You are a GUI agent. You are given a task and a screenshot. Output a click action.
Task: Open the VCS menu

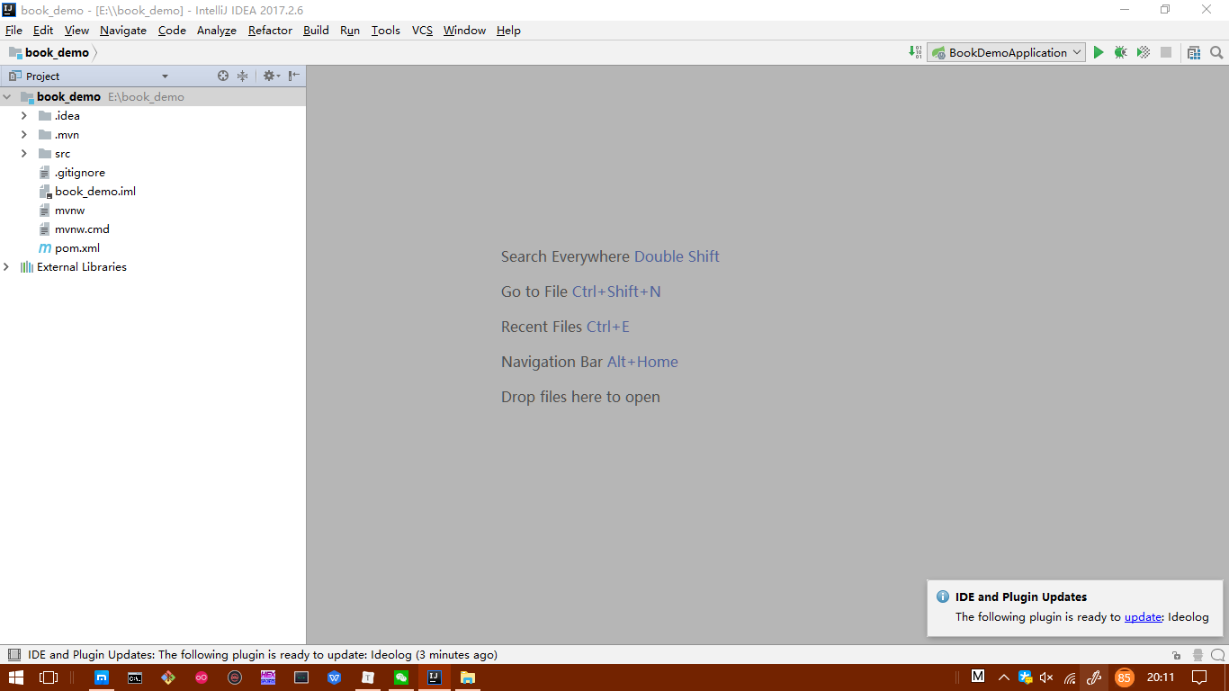pos(422,31)
